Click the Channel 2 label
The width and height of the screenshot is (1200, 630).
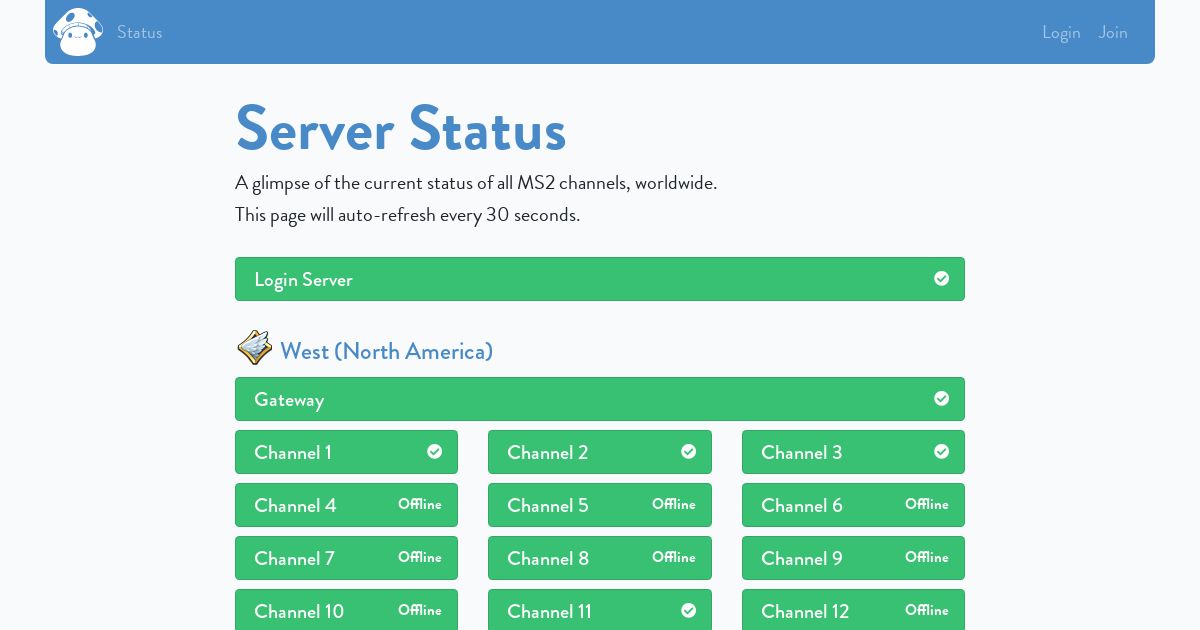[x=548, y=452]
